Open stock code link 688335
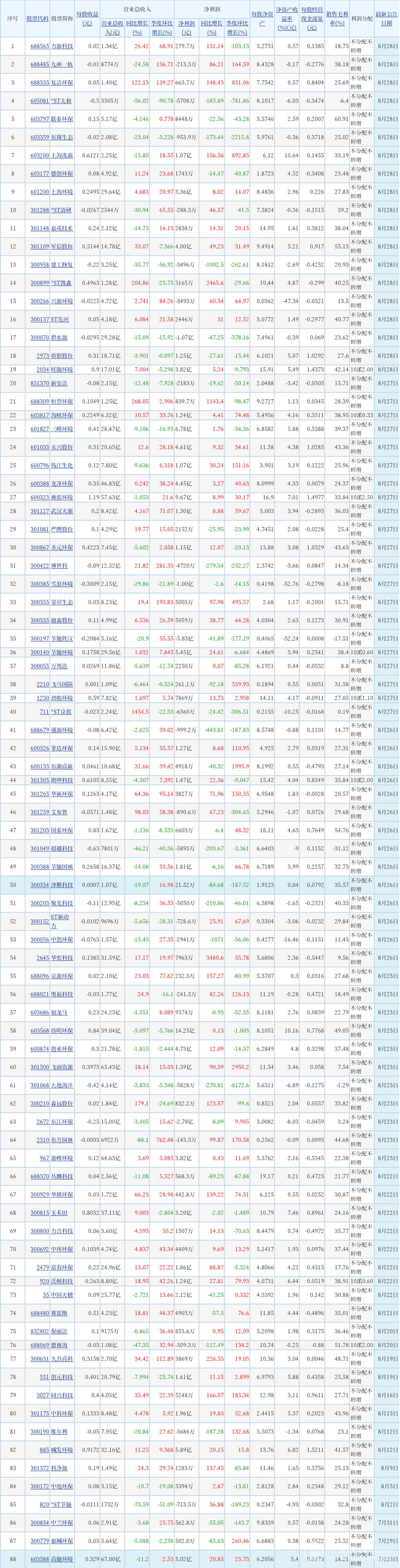The image size is (400, 1568). pos(40,83)
